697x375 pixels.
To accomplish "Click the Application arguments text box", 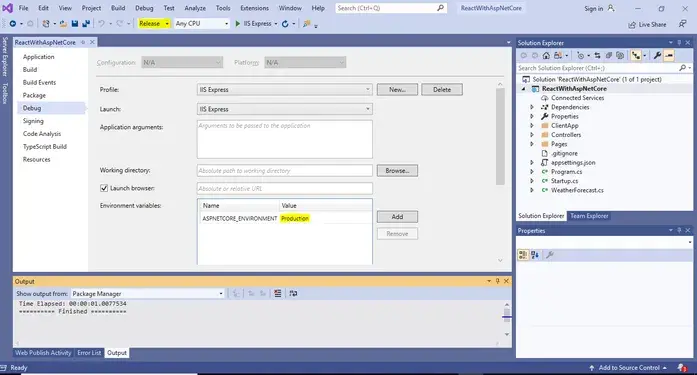I will point(284,139).
